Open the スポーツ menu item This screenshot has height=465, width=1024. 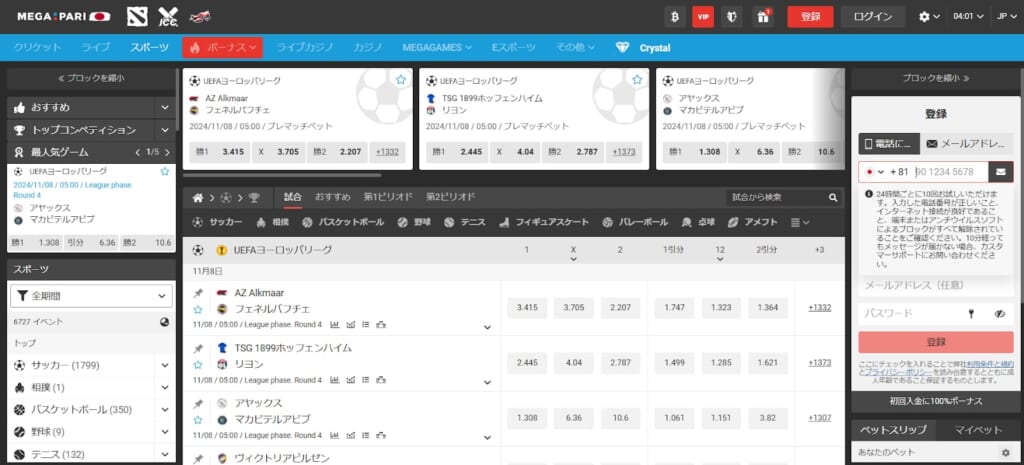click(148, 47)
